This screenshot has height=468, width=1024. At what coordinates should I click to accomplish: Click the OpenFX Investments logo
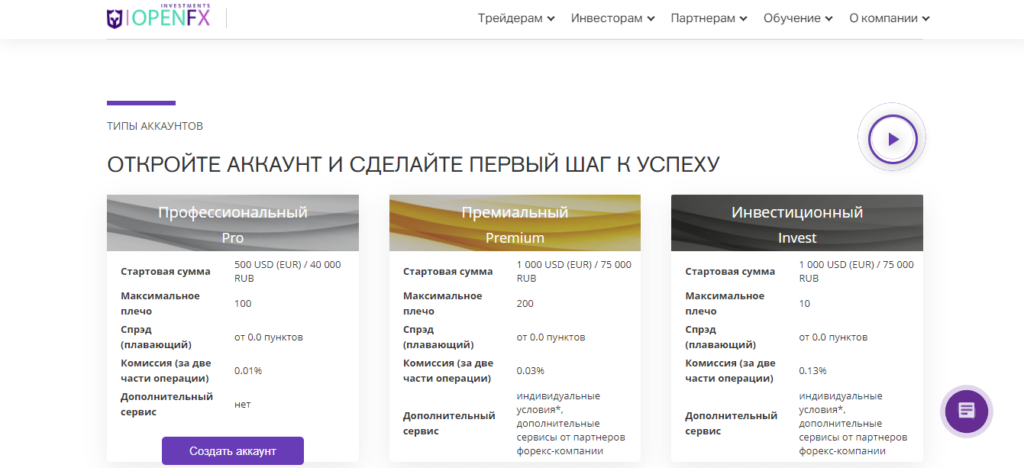[x=159, y=18]
